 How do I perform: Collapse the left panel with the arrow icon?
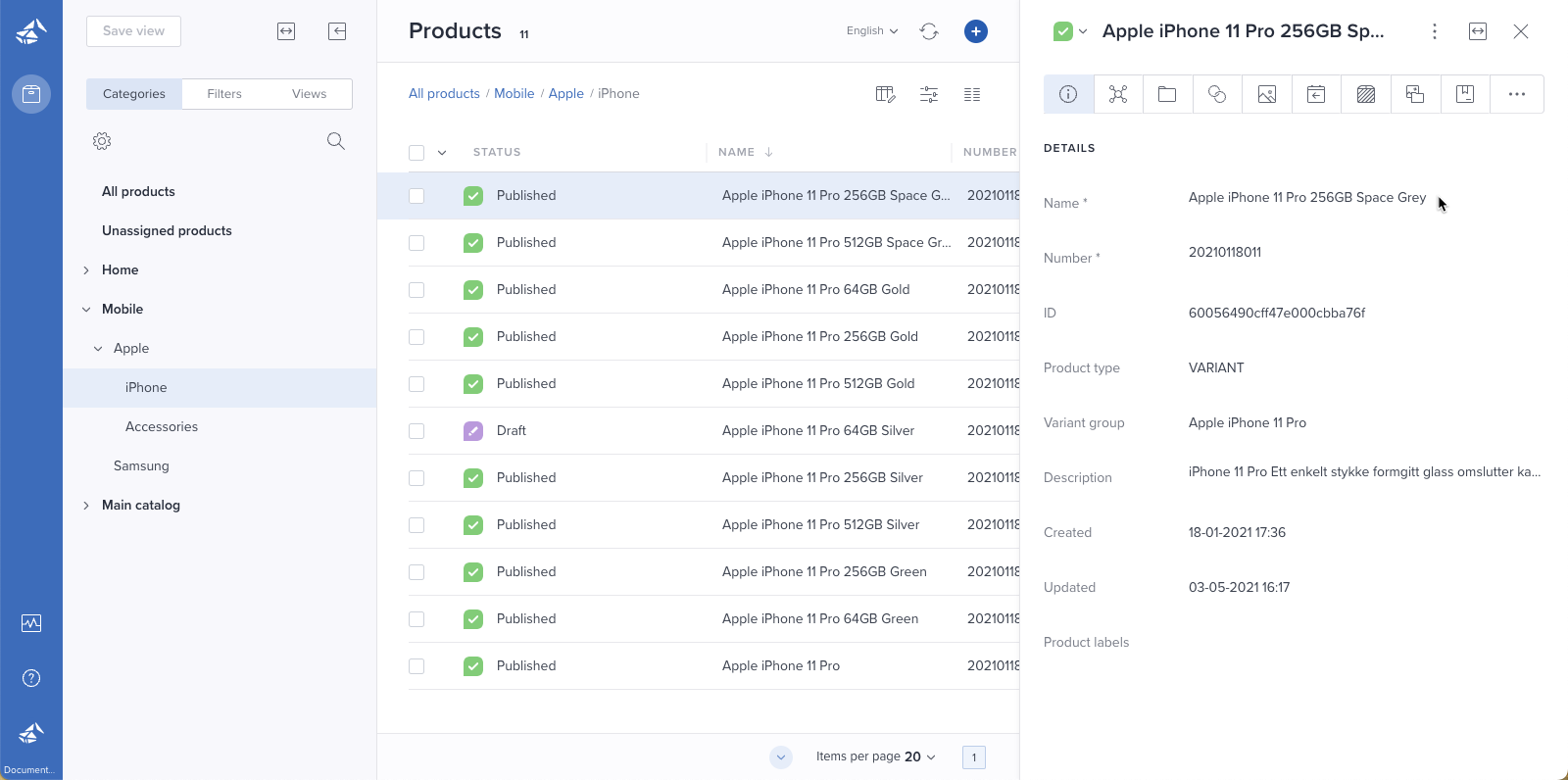[x=337, y=31]
